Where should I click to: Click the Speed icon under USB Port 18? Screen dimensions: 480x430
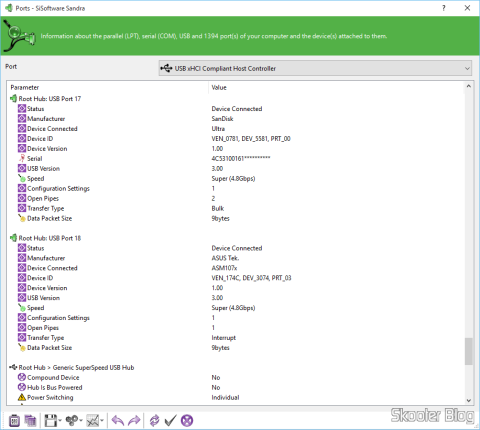[x=22, y=308]
